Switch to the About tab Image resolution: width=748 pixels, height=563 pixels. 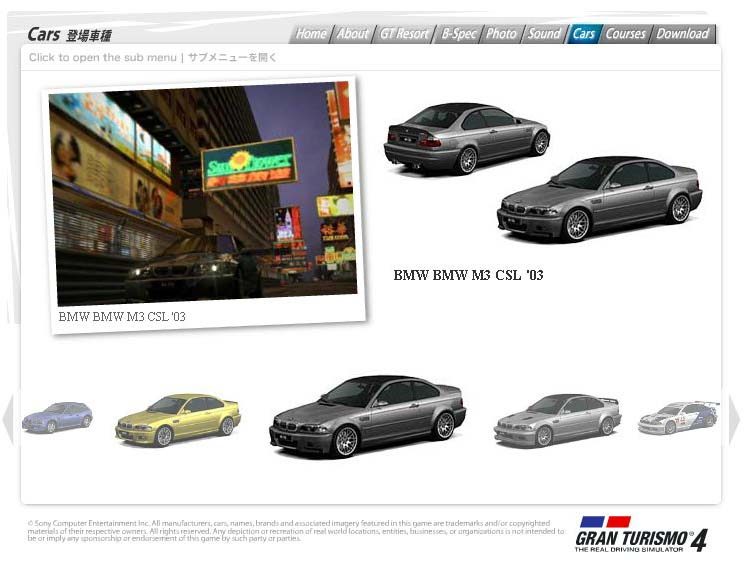(x=353, y=34)
